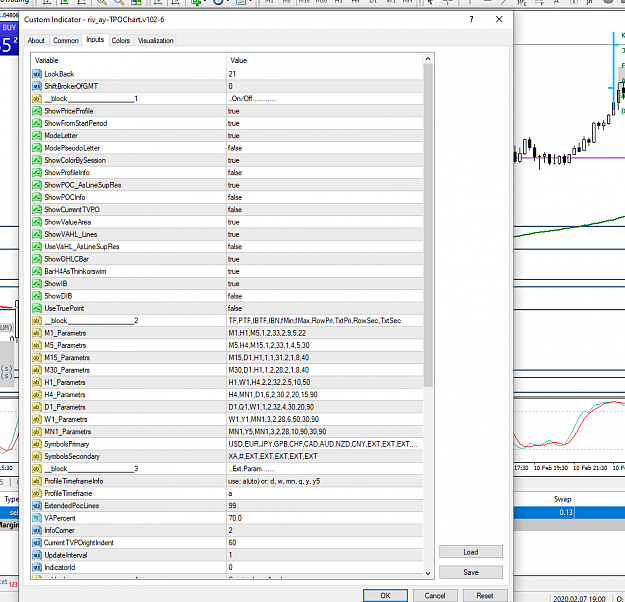This screenshot has width=625, height=602.
Task: Reset the inputs to defaults
Action: click(x=485, y=596)
